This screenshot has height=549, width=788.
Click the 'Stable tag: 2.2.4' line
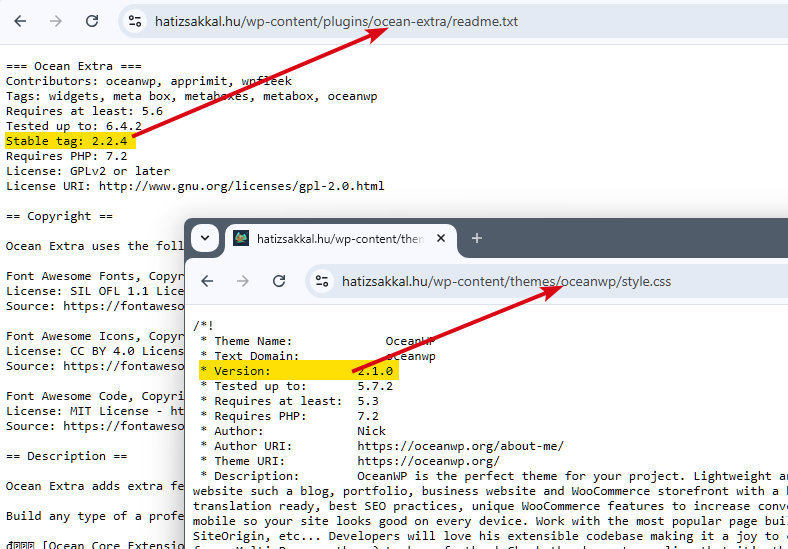67,141
